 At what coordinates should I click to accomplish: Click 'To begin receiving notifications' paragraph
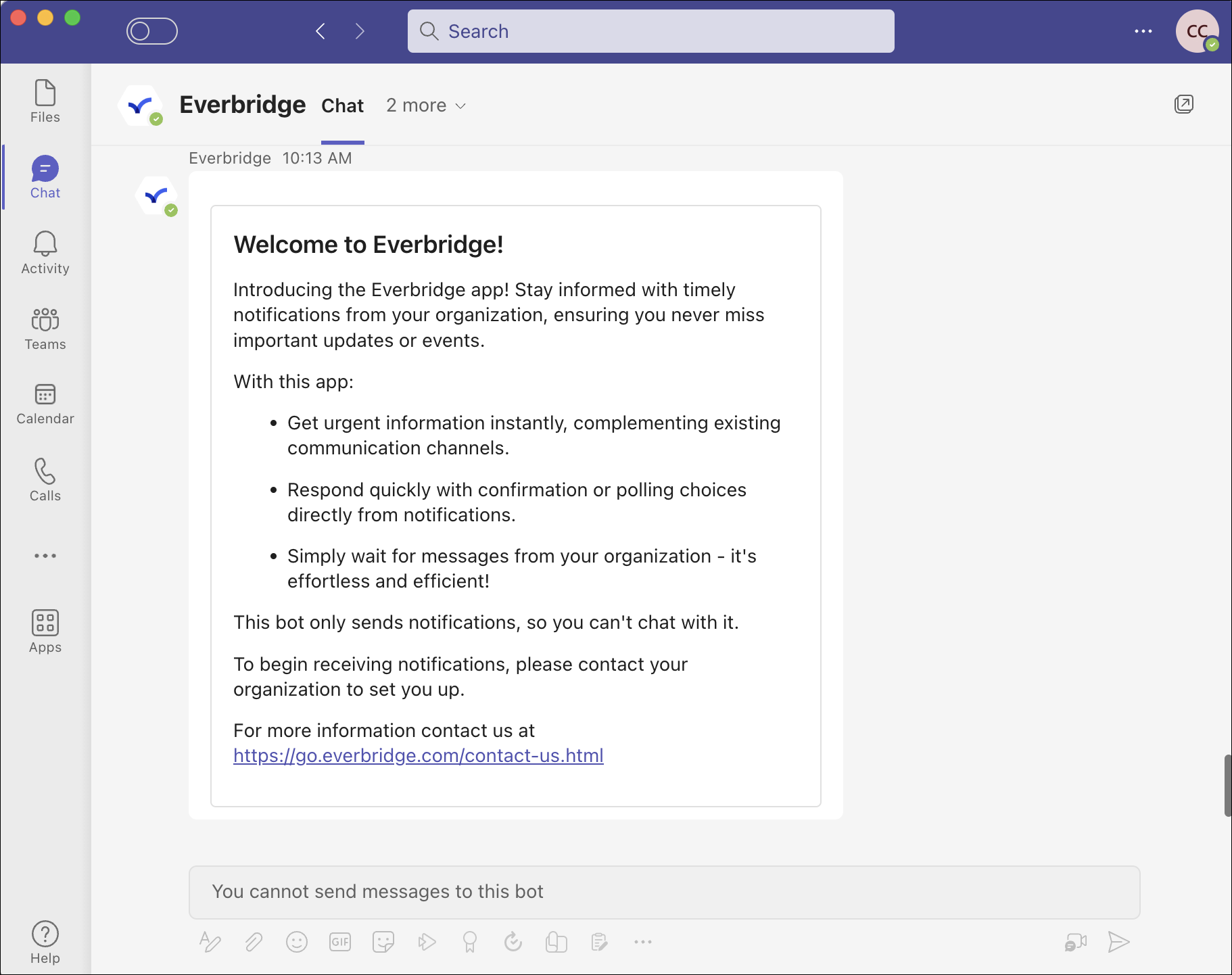(460, 677)
